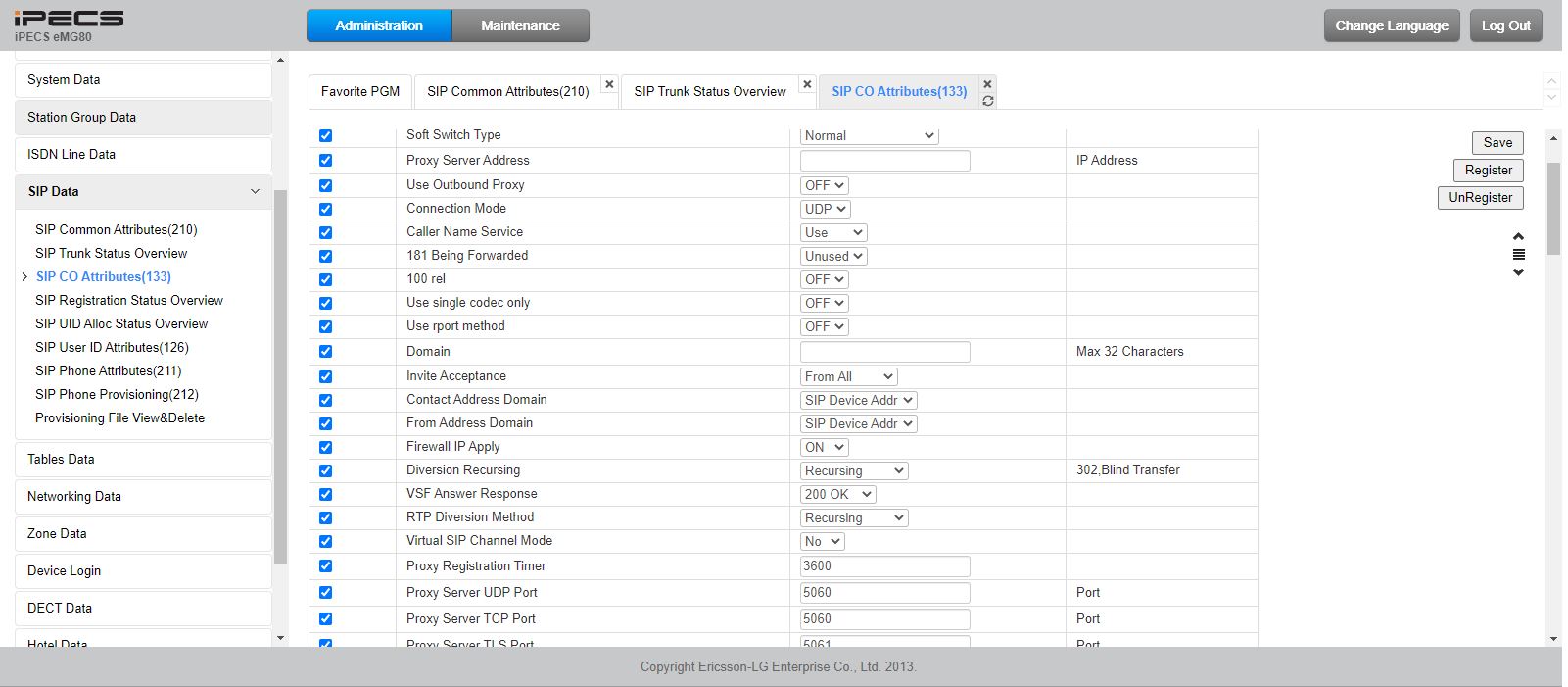
Task: Open the Firewall IP Apply dropdown
Action: 825,447
